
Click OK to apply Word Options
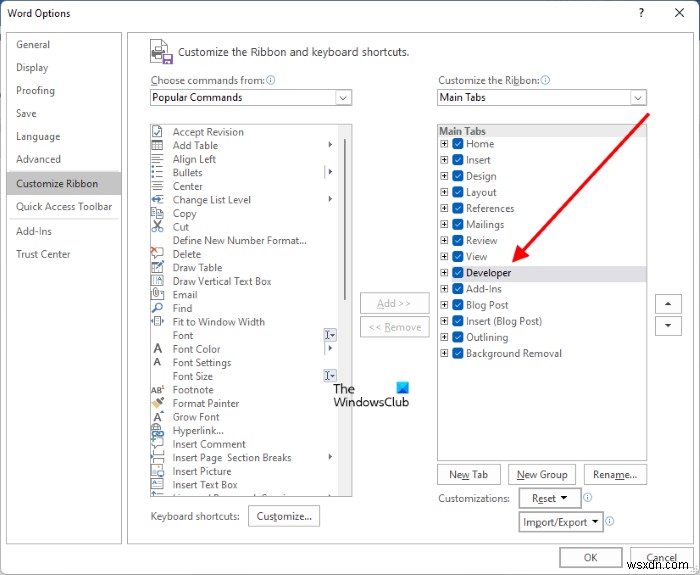tap(590, 557)
